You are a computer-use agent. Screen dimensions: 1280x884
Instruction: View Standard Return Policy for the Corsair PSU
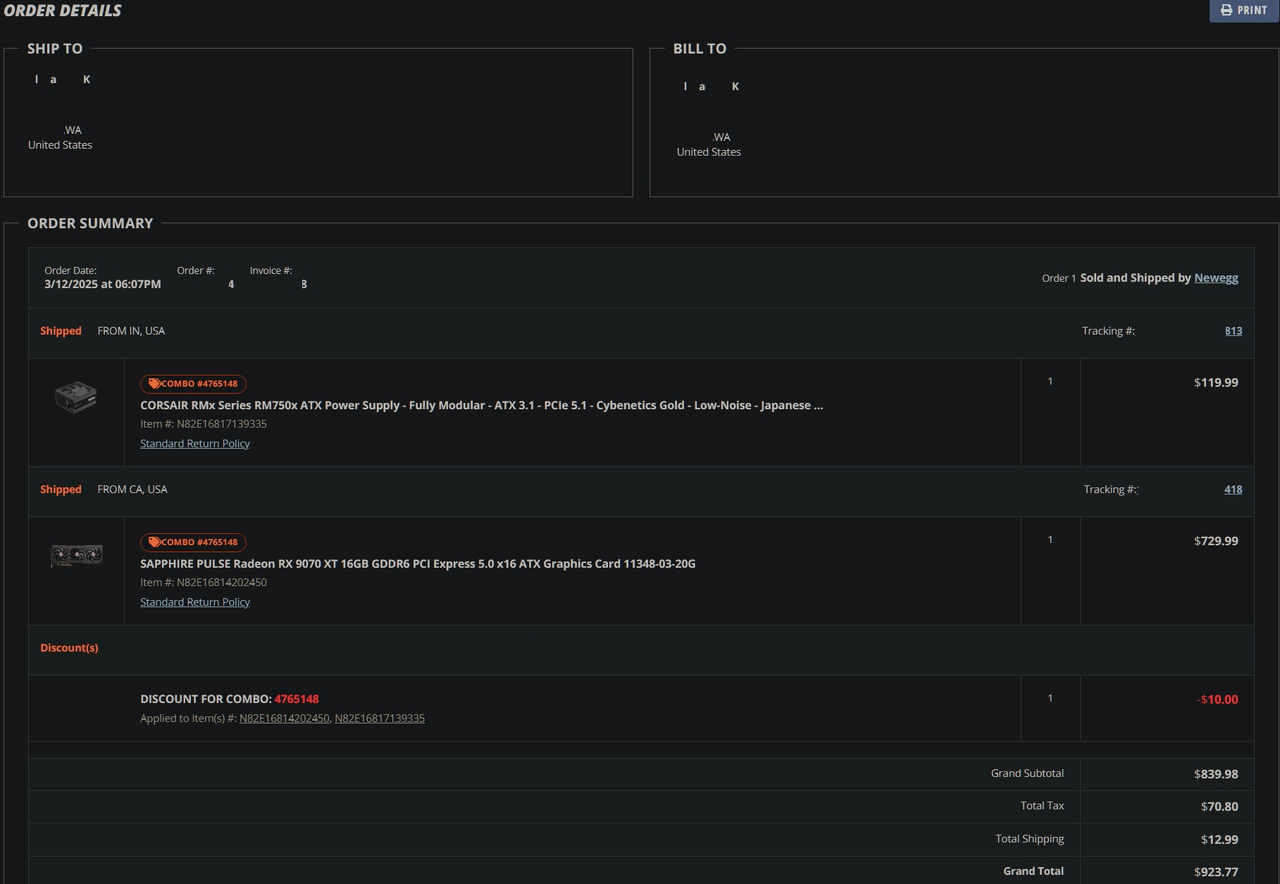(195, 444)
